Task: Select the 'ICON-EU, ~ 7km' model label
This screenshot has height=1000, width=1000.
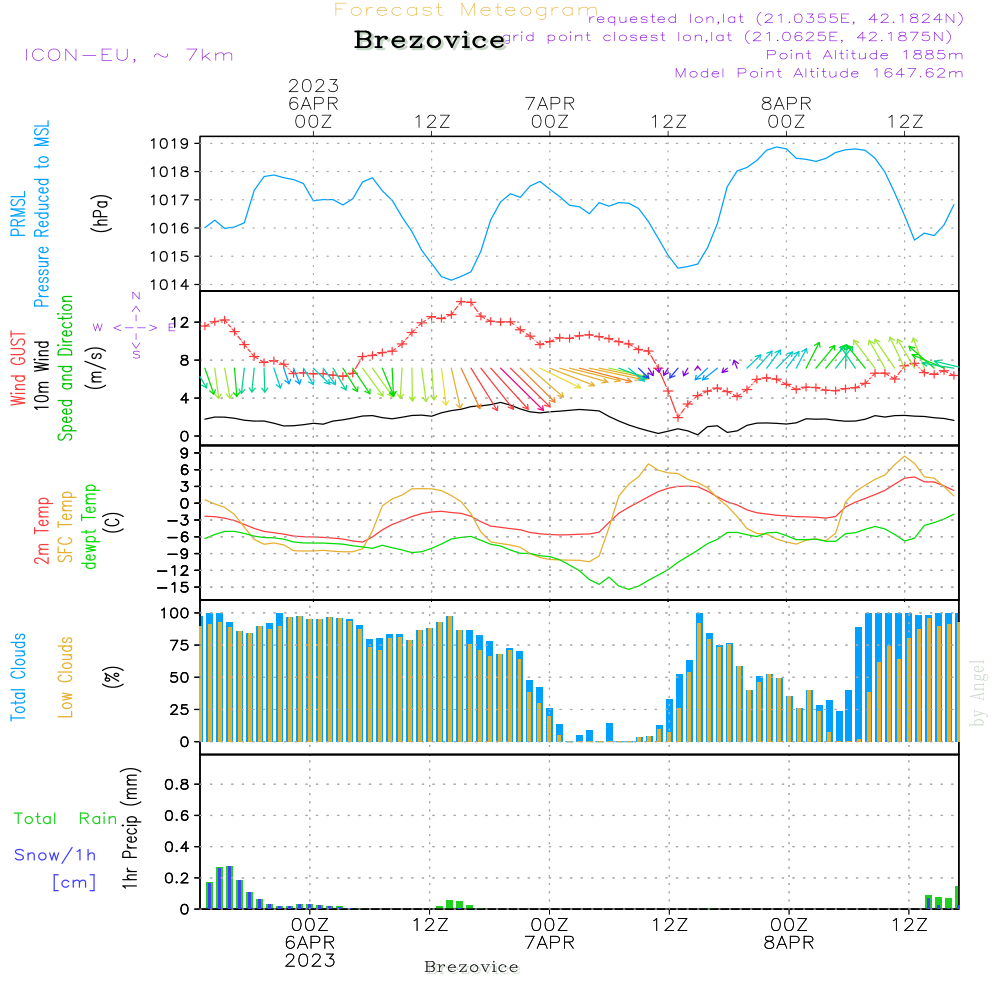Action: [129, 55]
